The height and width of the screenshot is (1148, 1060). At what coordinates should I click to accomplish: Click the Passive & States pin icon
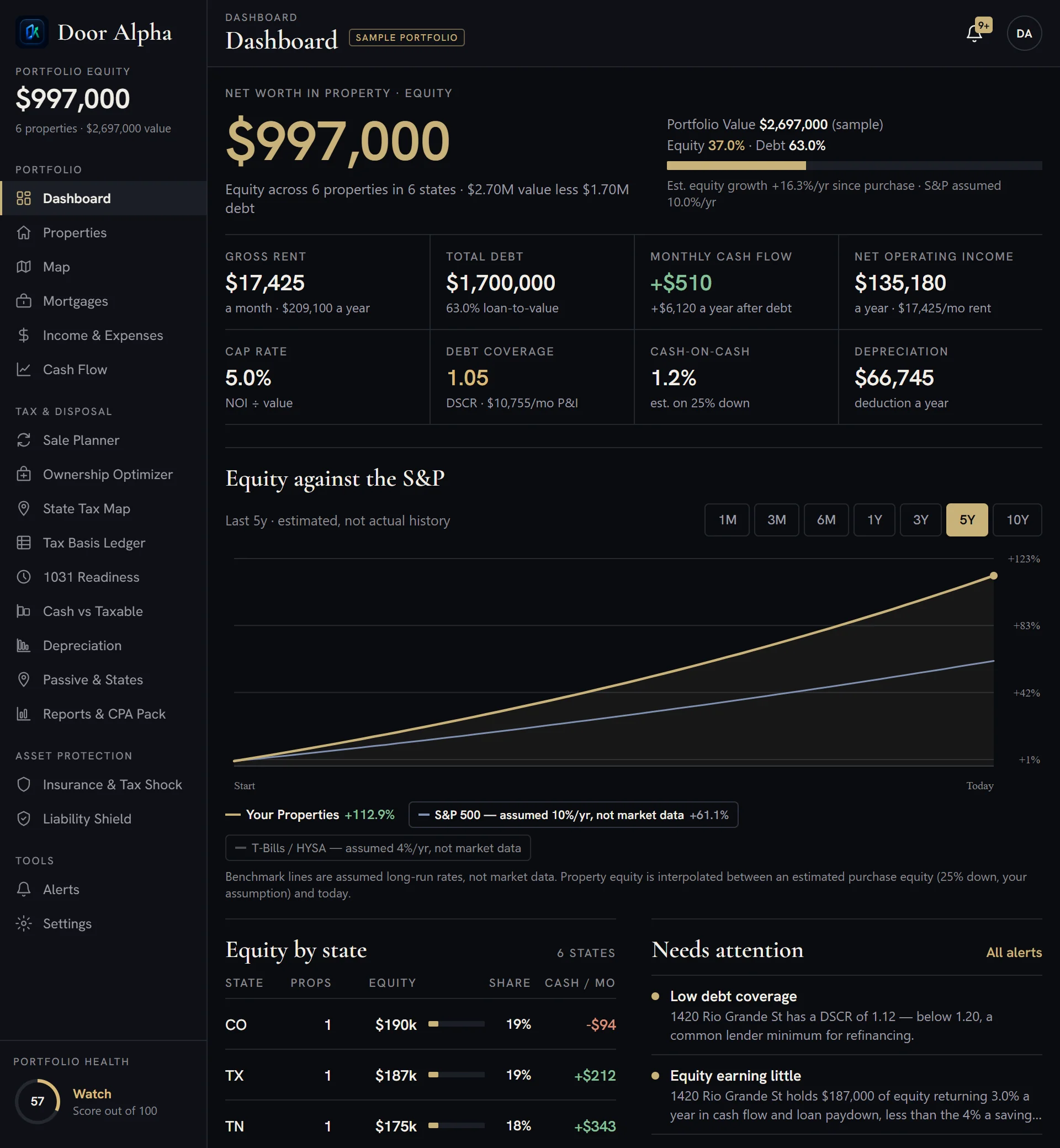pos(24,679)
